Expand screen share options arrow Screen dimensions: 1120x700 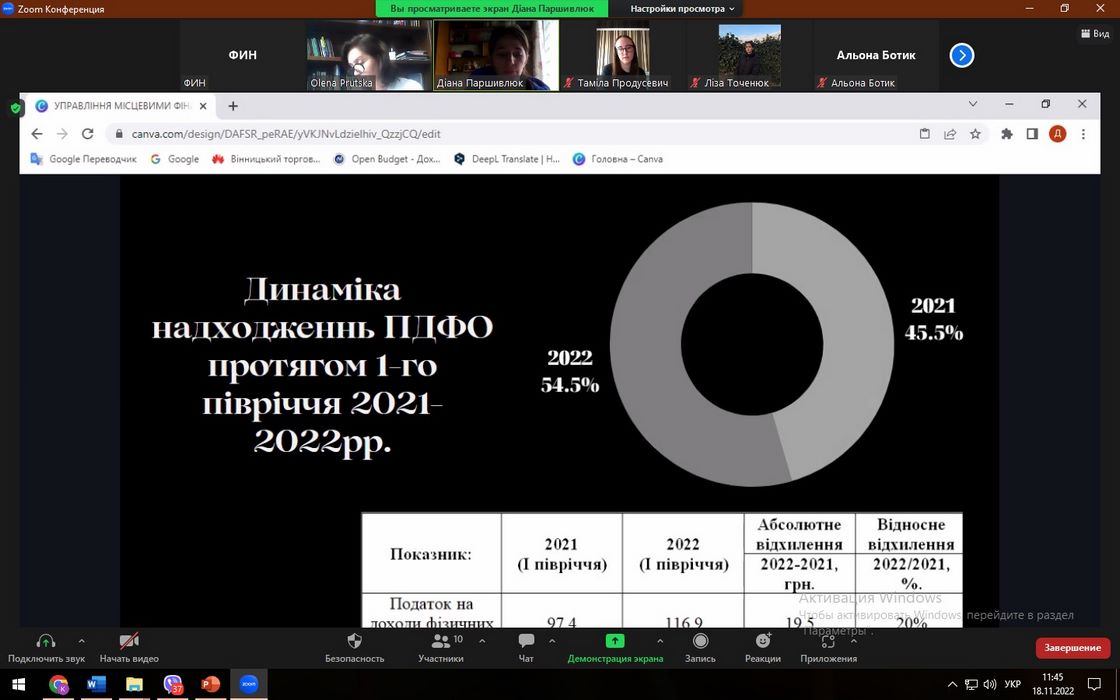(x=659, y=641)
